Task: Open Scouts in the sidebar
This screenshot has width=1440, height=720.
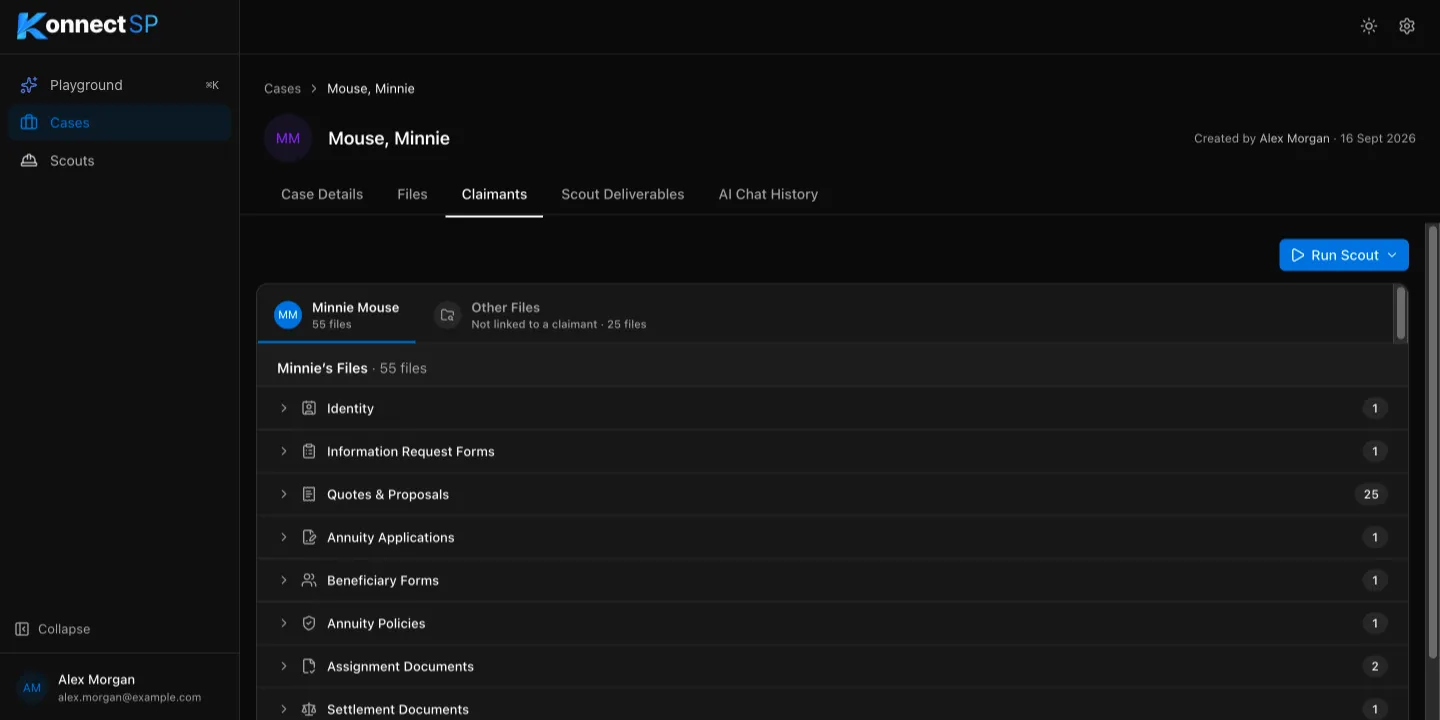Action: (119, 161)
